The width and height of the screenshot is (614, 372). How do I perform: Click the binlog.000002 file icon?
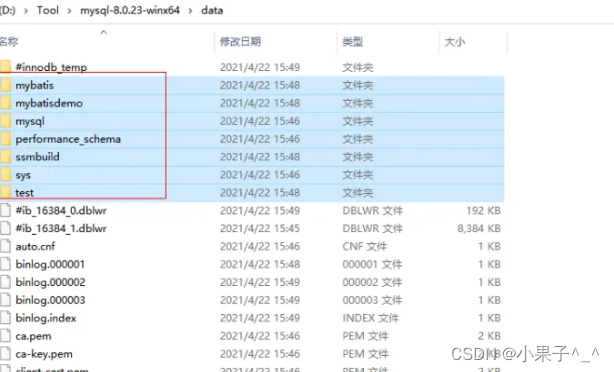[5, 282]
